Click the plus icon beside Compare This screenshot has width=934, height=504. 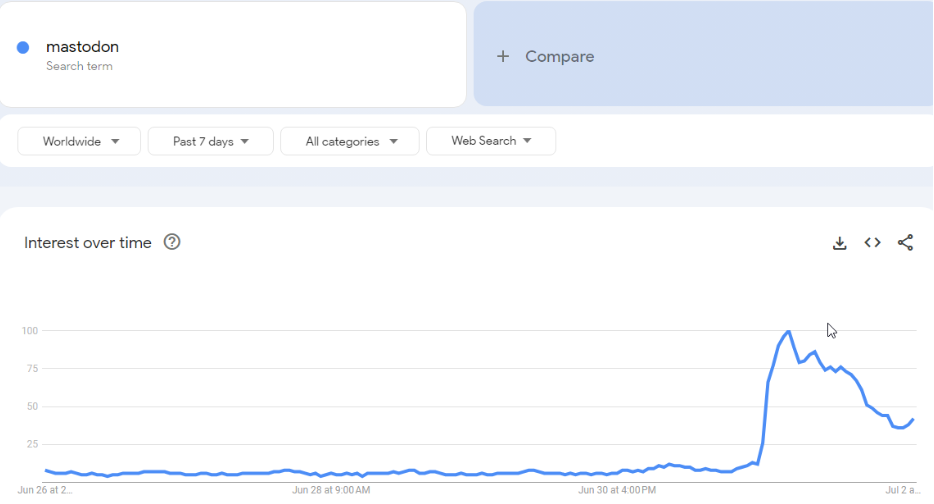point(503,57)
